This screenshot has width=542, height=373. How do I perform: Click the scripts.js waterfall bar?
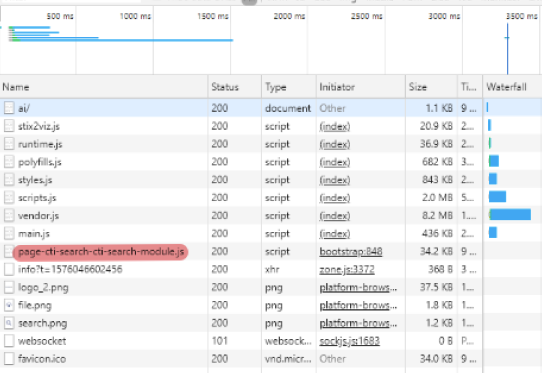(497, 196)
